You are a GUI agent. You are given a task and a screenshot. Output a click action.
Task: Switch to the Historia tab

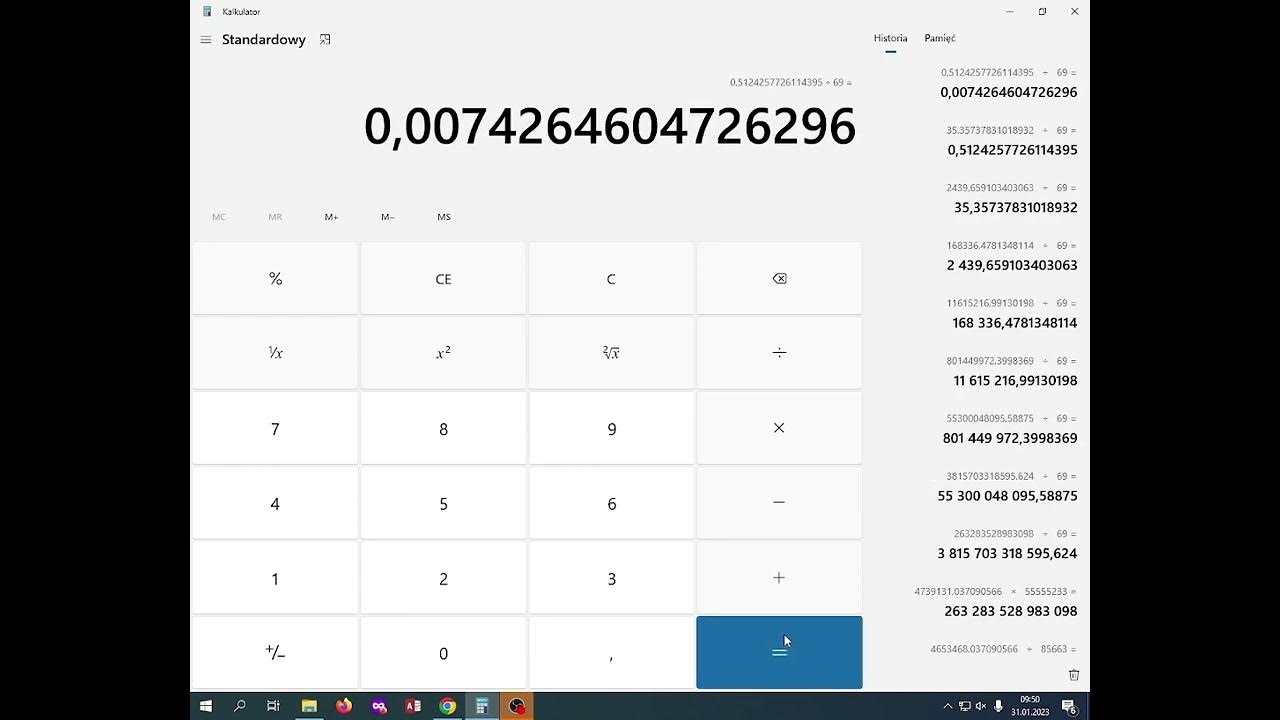(x=890, y=38)
